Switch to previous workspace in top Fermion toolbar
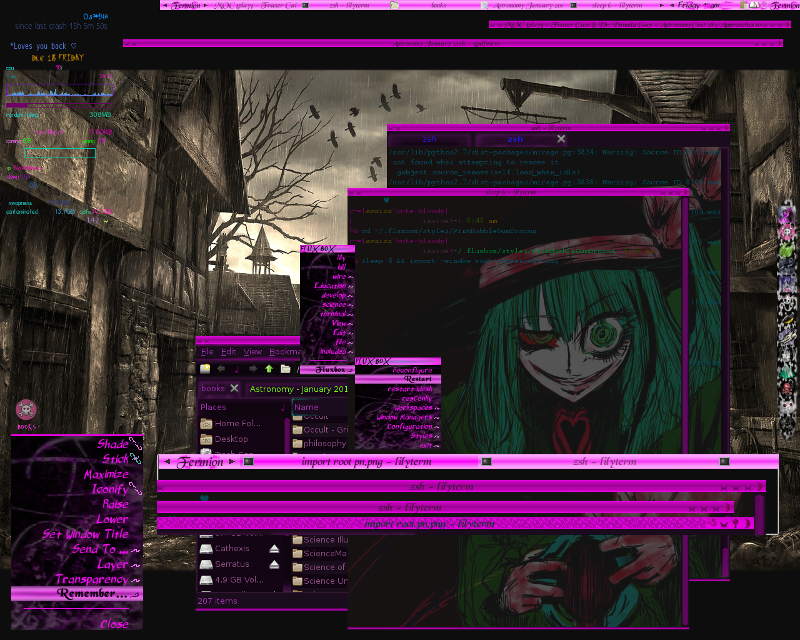Image resolution: width=800 pixels, height=640 pixels. 164,6
